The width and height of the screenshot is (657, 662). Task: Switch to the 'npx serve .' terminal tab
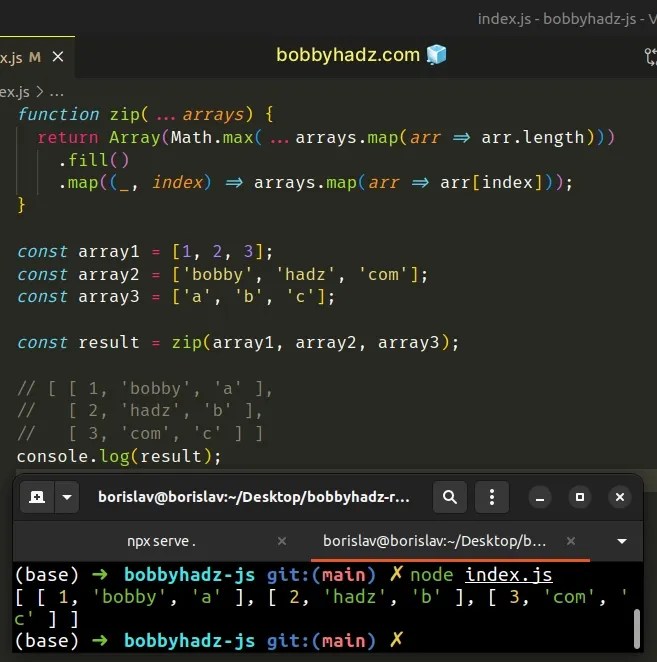pos(162,541)
